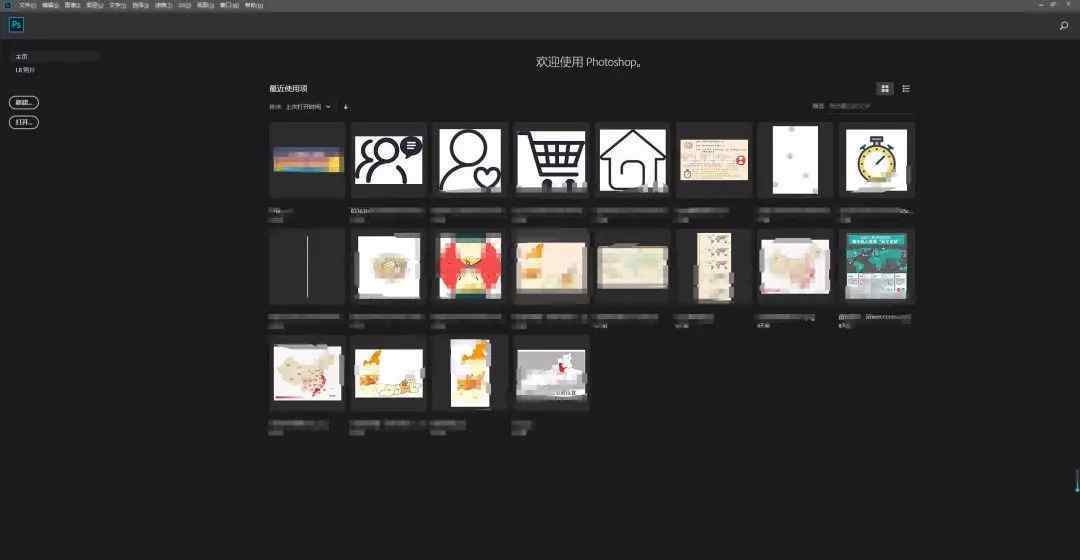Open the gray map with red marker thumbnail
The image size is (1080, 560).
pyautogui.click(x=551, y=373)
